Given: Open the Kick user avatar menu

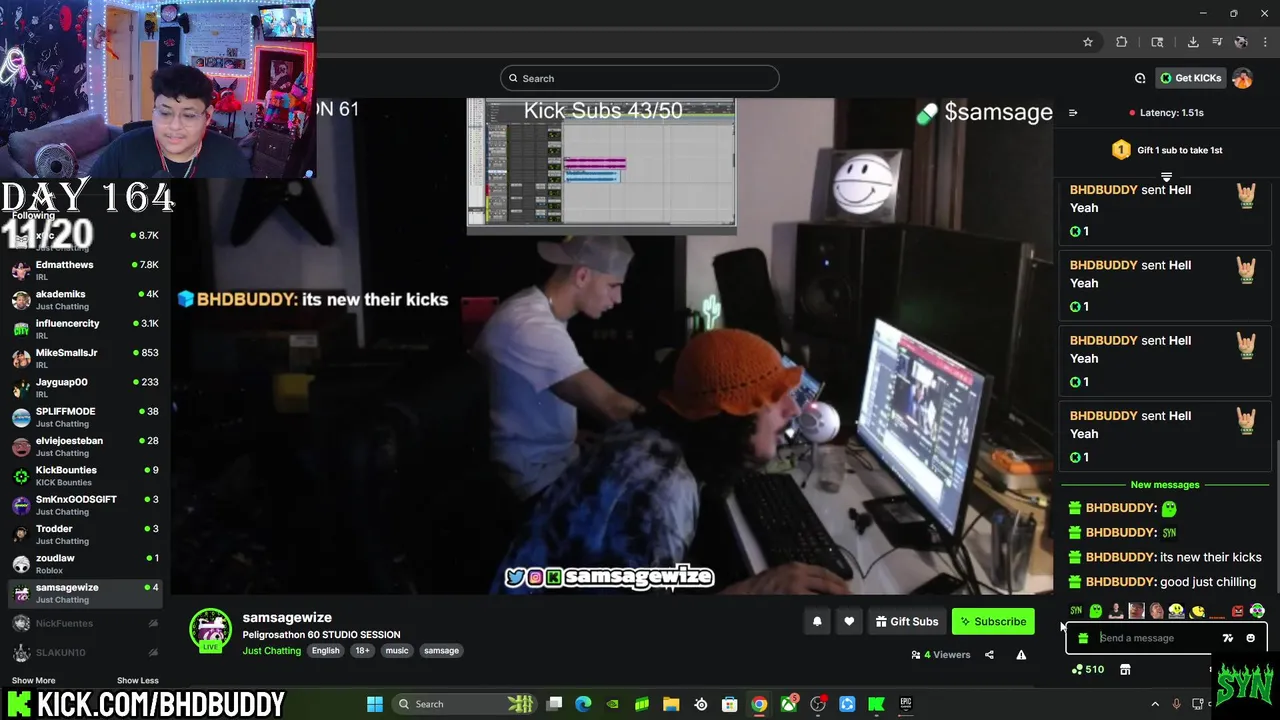Looking at the screenshot, I should click(1242, 78).
